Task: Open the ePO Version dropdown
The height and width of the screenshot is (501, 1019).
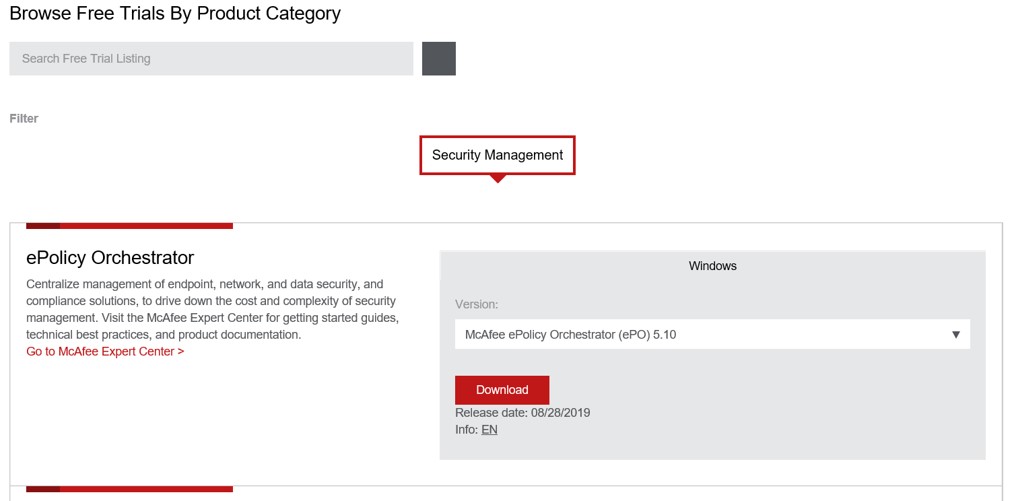Action: click(712, 335)
